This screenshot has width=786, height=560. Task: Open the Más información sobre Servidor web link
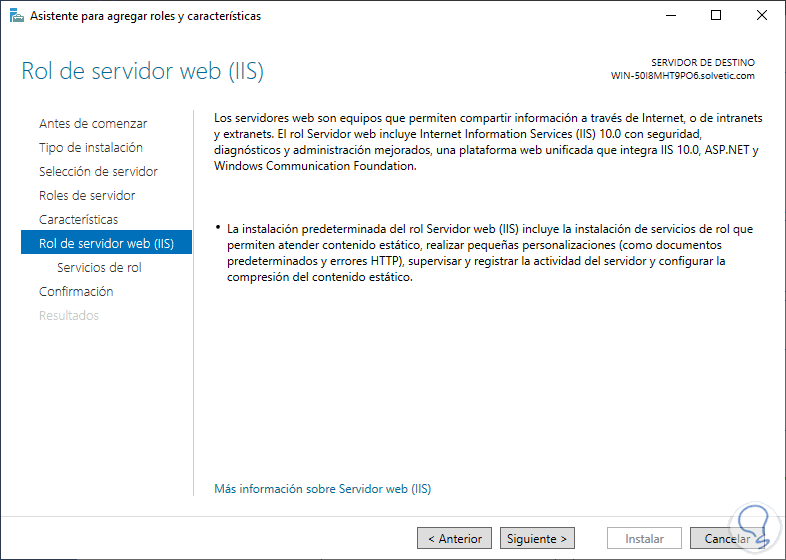(323, 489)
